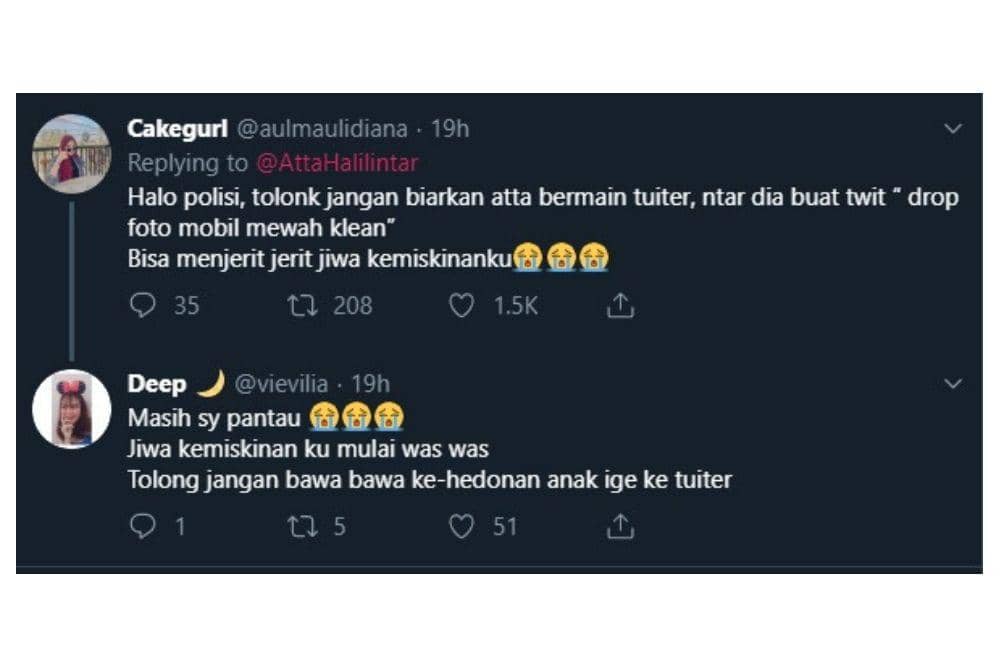Open the share icon on Deep's tweet

pyautogui.click(x=619, y=525)
